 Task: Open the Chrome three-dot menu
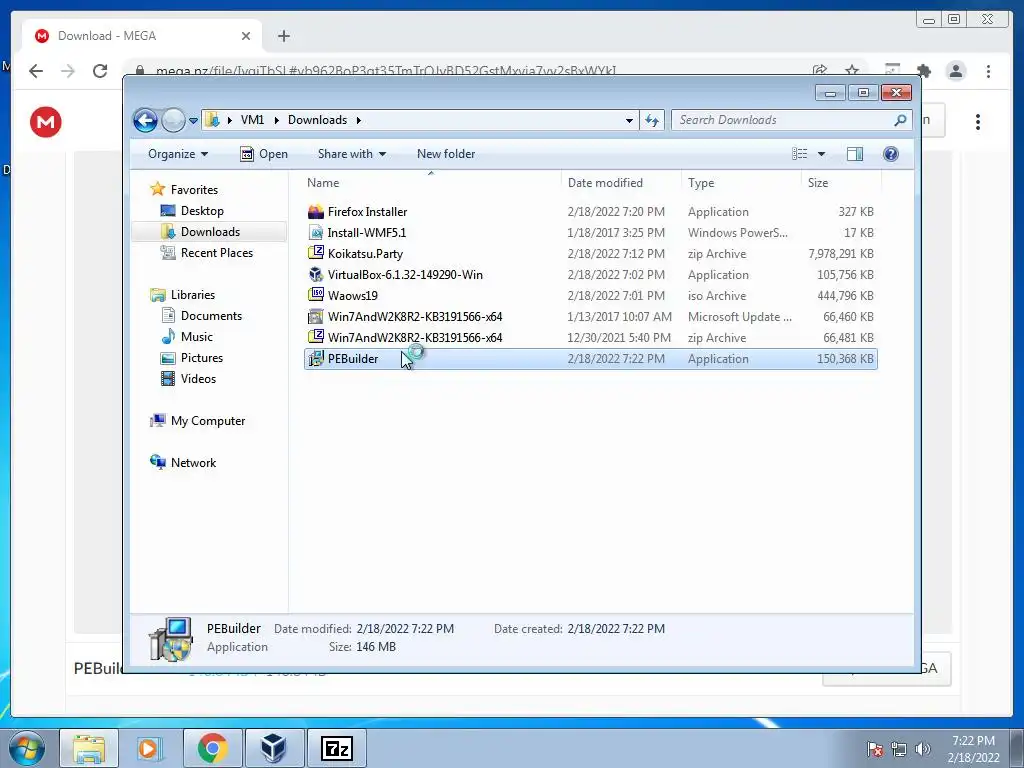point(988,71)
